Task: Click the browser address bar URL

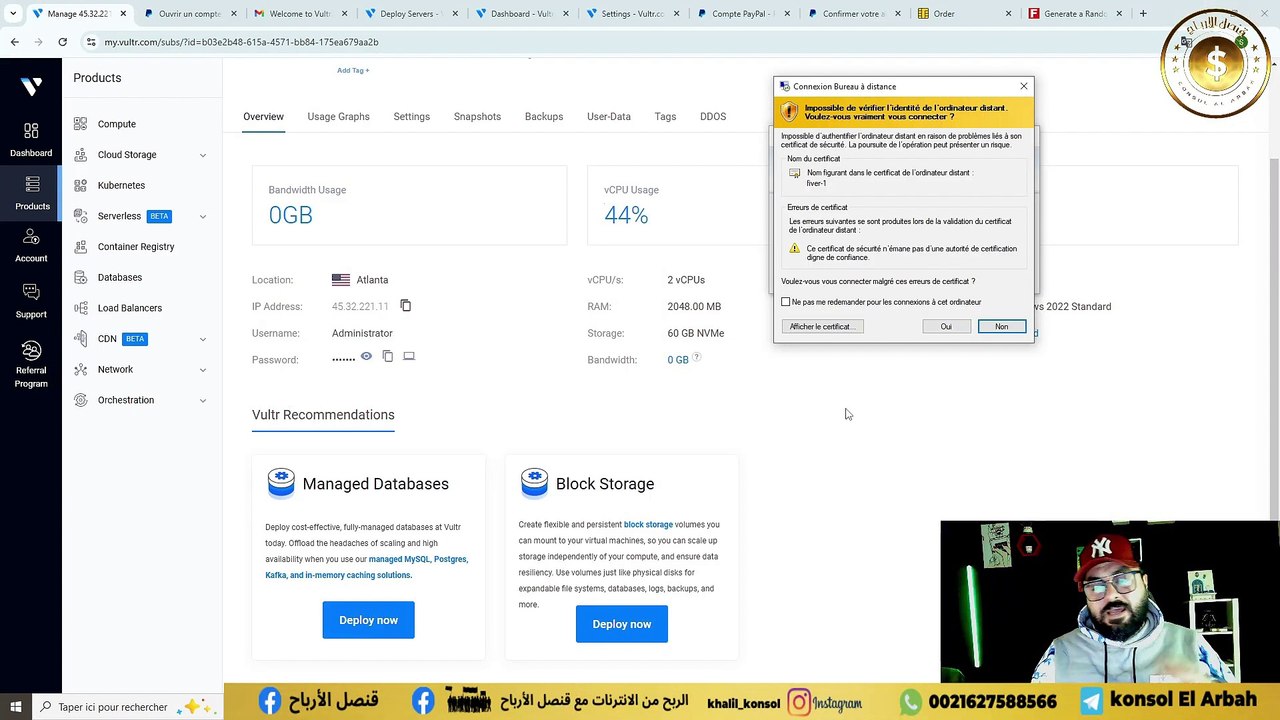Action: (241, 42)
